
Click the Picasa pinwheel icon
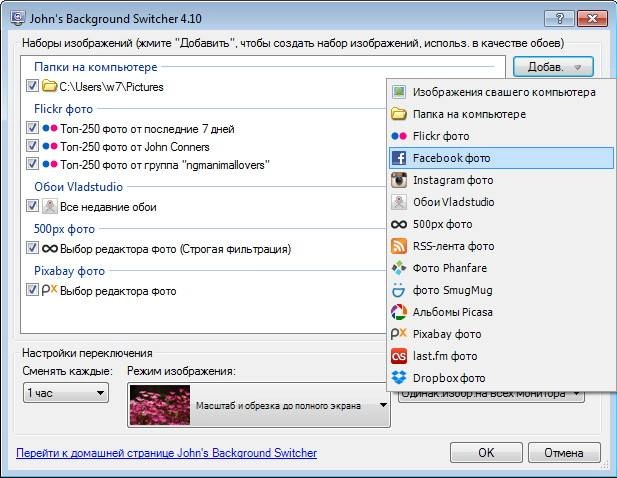click(x=399, y=312)
